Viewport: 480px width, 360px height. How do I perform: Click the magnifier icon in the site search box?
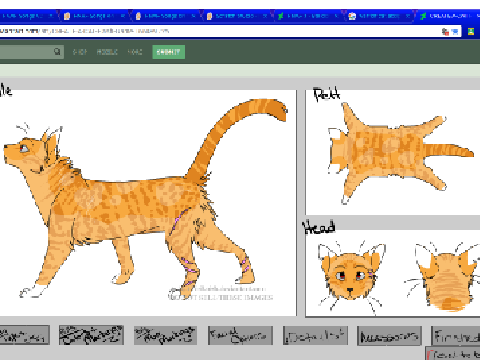point(57,52)
